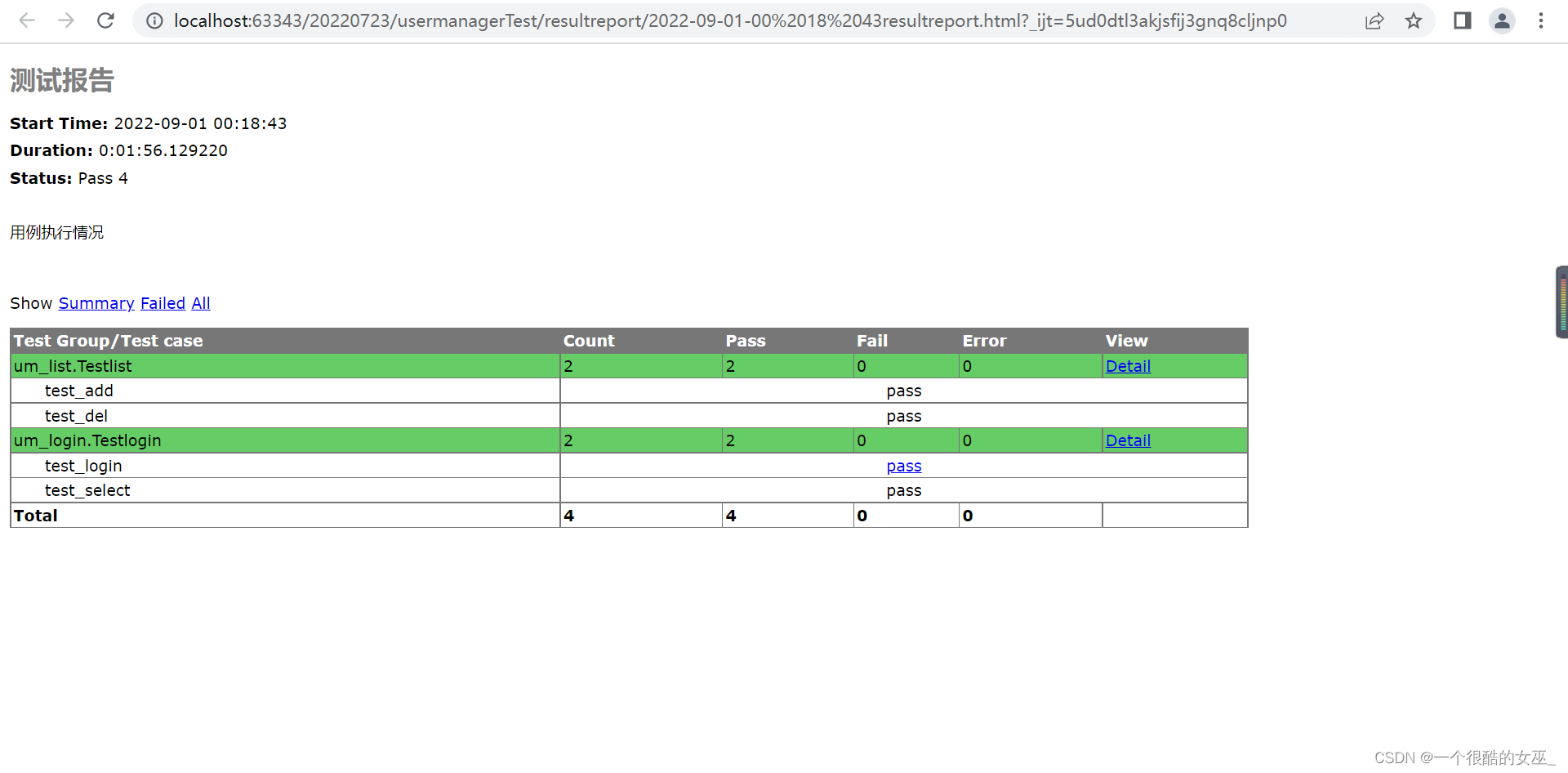Click the 用例执行情况 description text
Viewport: 1568px width, 773px height.
pyautogui.click(x=57, y=233)
